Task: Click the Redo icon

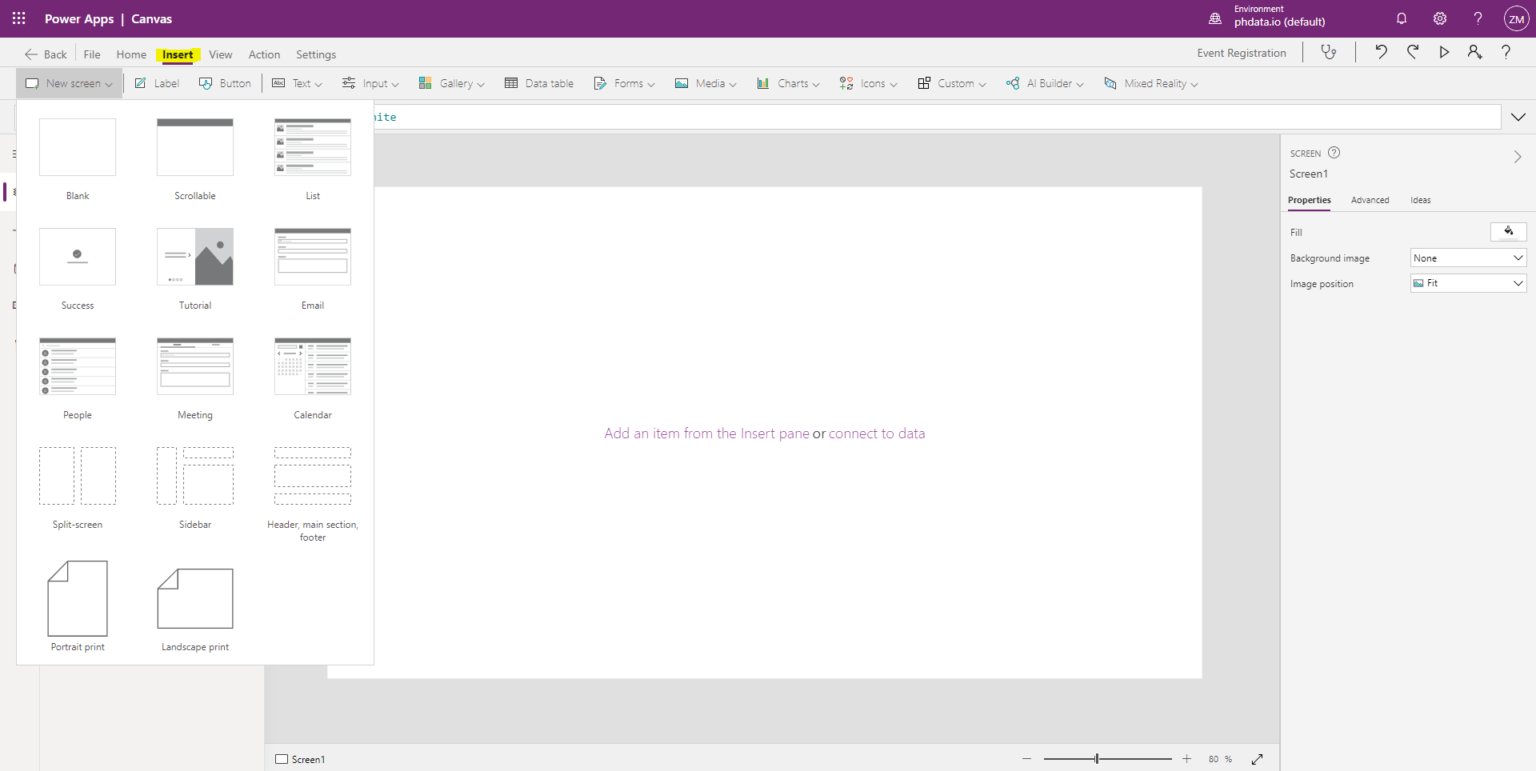Action: 1412,52
